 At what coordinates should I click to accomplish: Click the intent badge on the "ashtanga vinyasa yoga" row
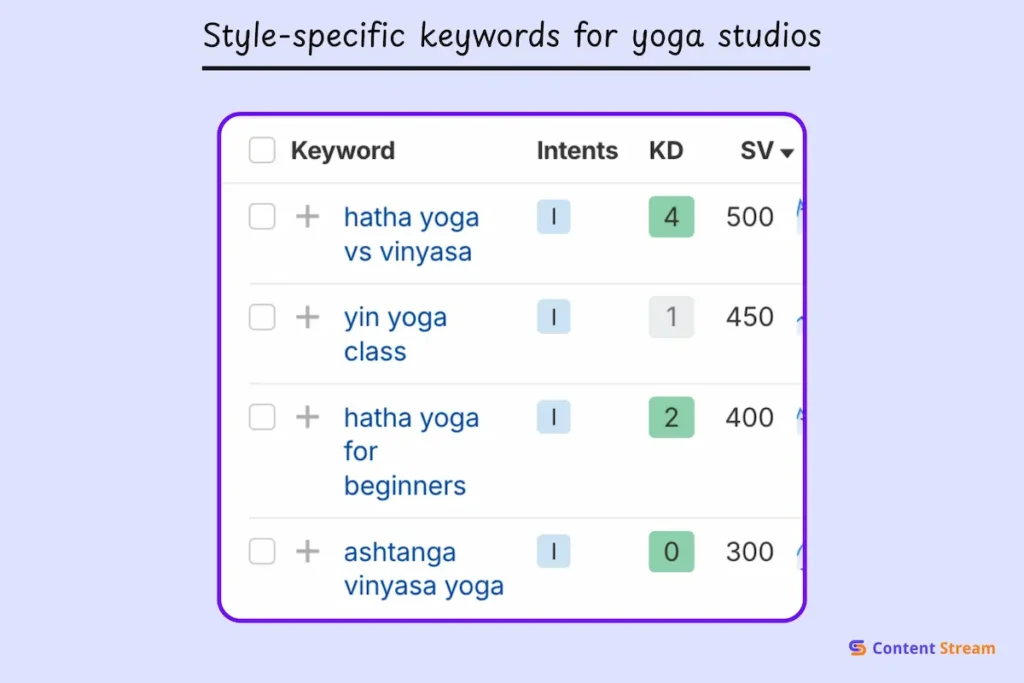553,551
